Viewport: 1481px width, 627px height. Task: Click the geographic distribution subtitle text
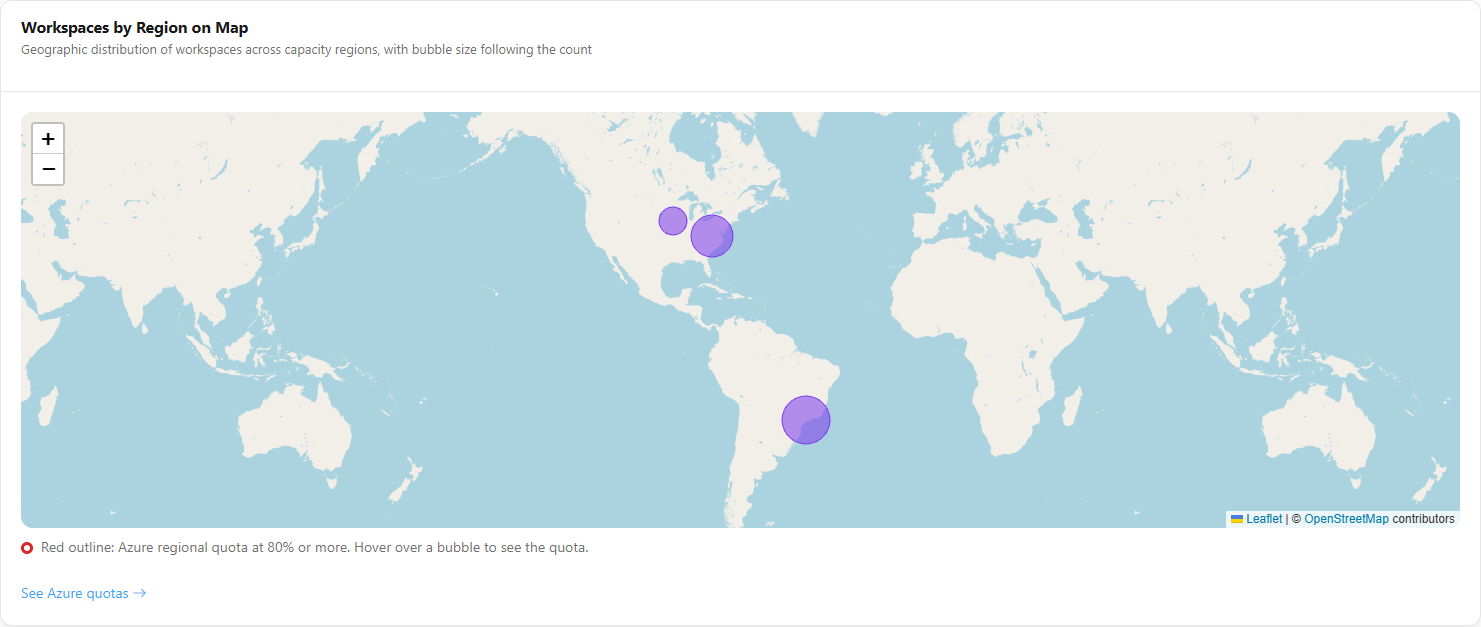[x=306, y=50]
